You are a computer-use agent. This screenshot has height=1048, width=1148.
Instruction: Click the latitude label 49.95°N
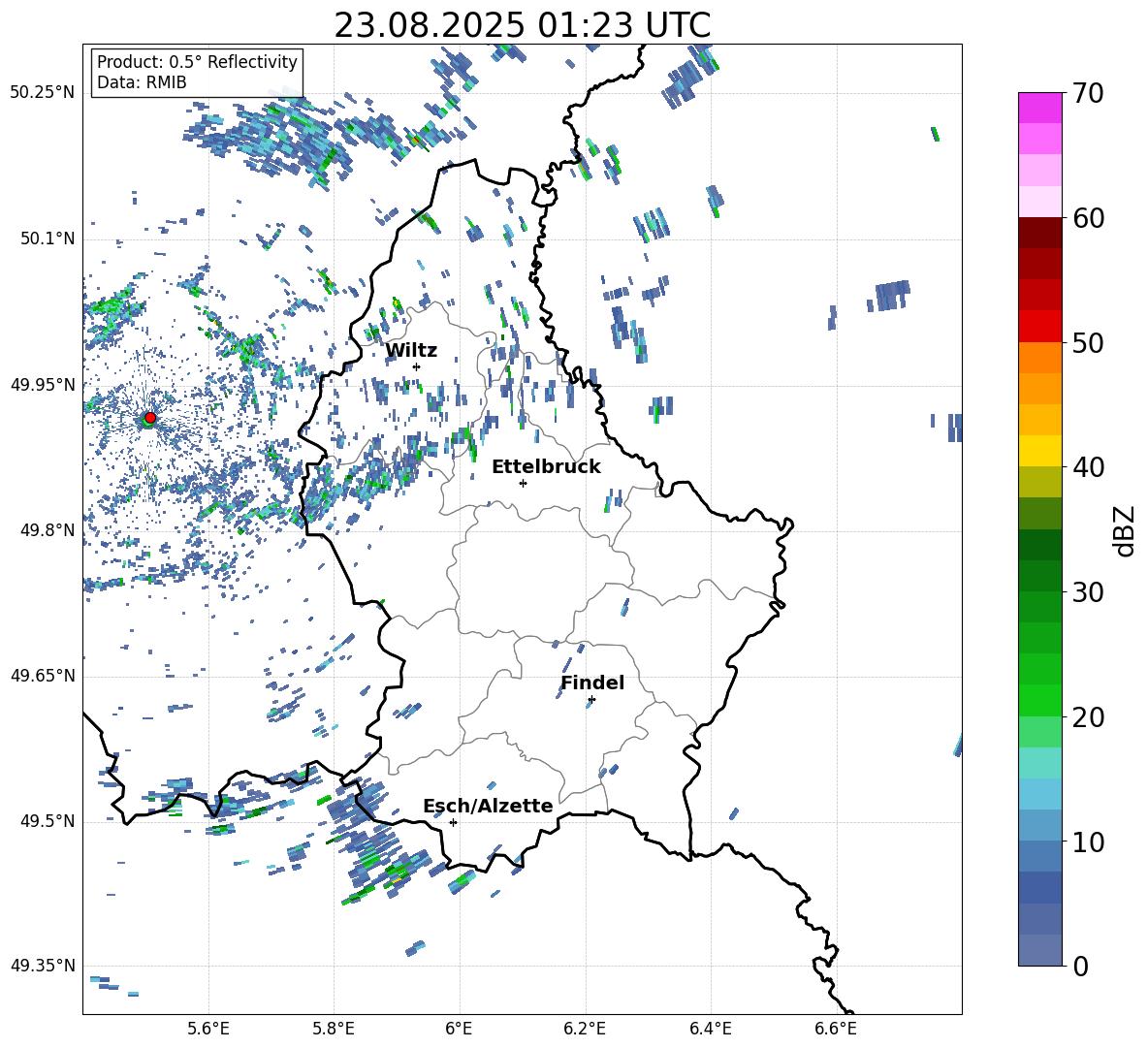point(43,385)
